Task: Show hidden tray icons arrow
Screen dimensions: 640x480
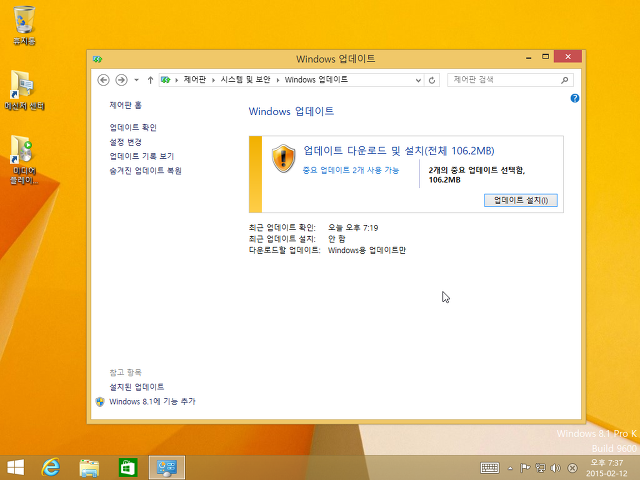Action: [x=510, y=468]
